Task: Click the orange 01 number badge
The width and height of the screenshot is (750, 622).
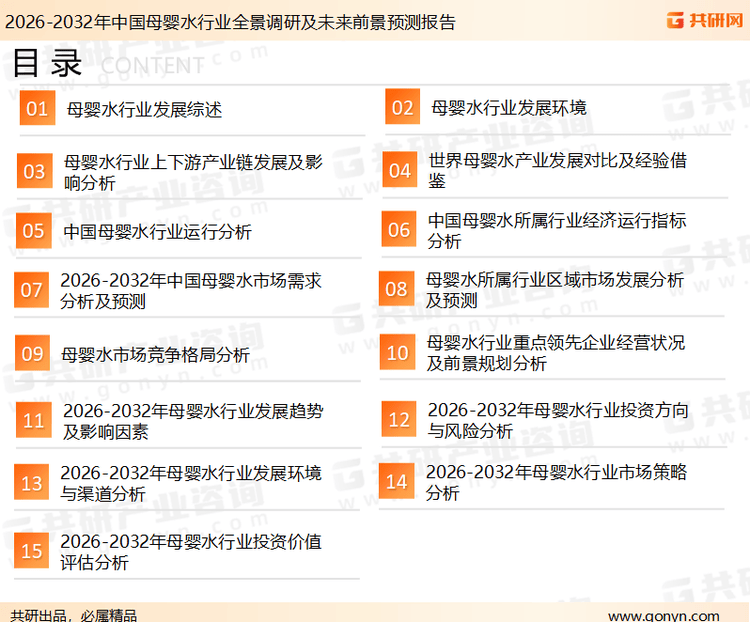Action: tap(37, 109)
